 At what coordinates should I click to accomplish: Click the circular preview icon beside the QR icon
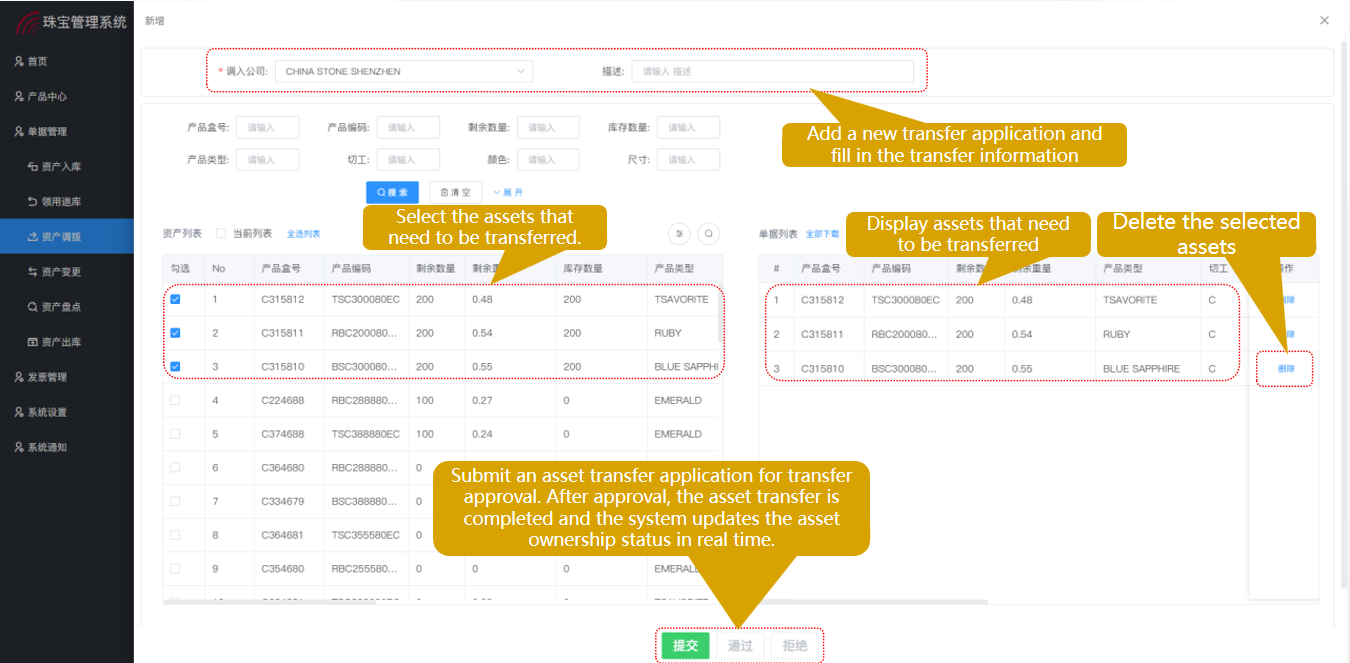click(708, 233)
